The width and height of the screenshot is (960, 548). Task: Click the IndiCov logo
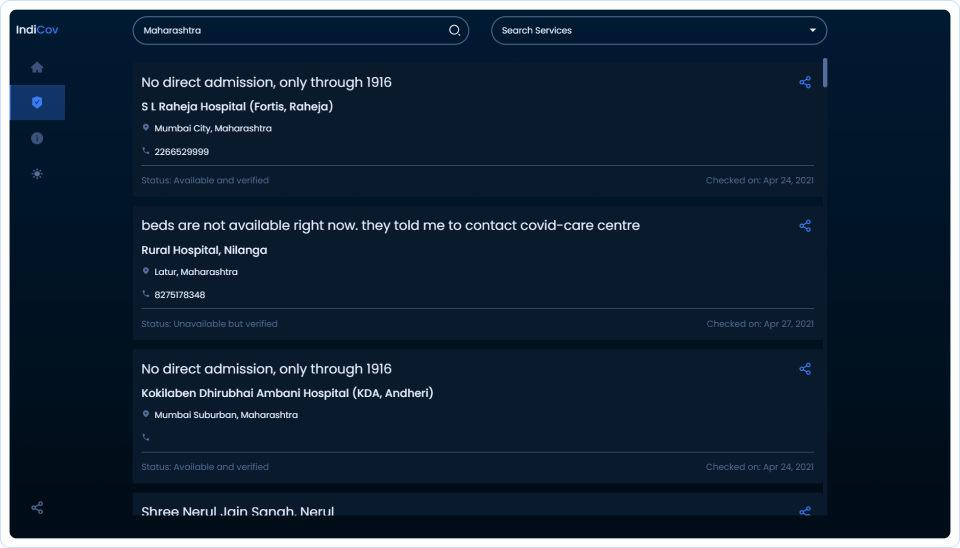(37, 30)
